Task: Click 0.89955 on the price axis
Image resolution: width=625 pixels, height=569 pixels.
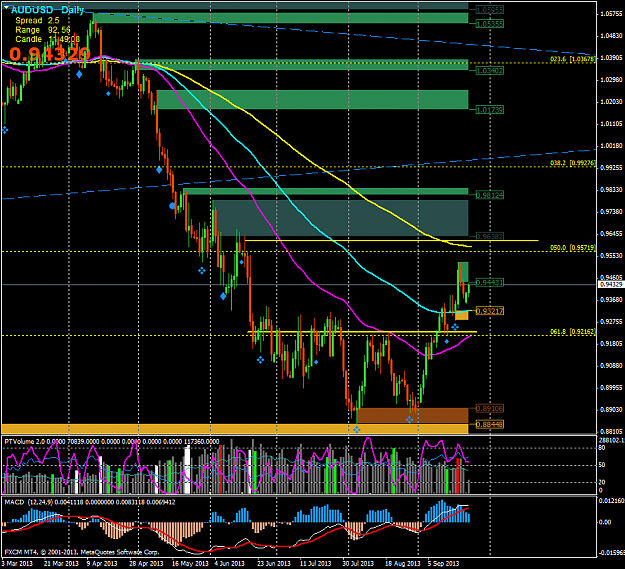Action: click(x=611, y=387)
